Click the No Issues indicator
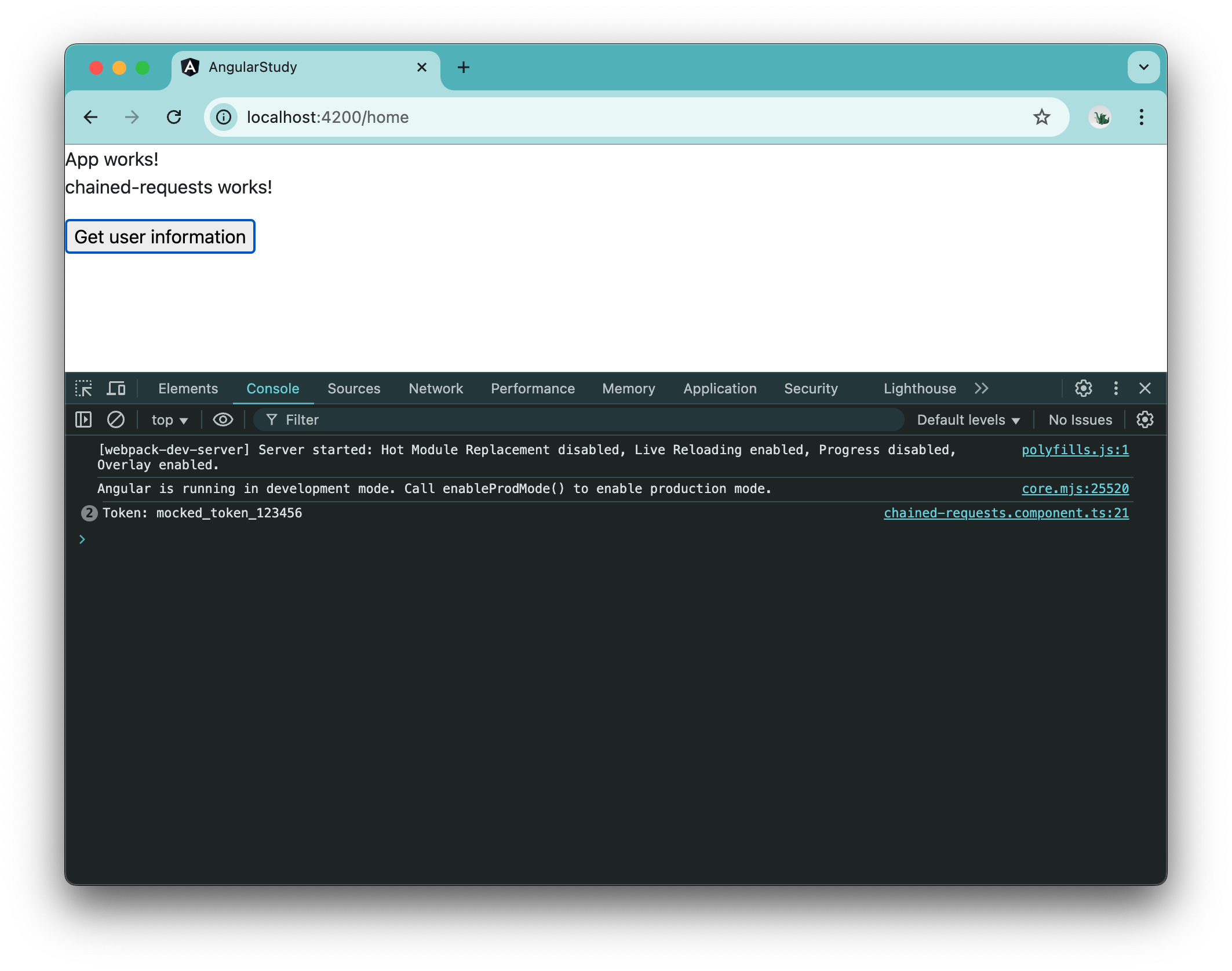Image resolution: width=1232 pixels, height=971 pixels. pos(1080,419)
